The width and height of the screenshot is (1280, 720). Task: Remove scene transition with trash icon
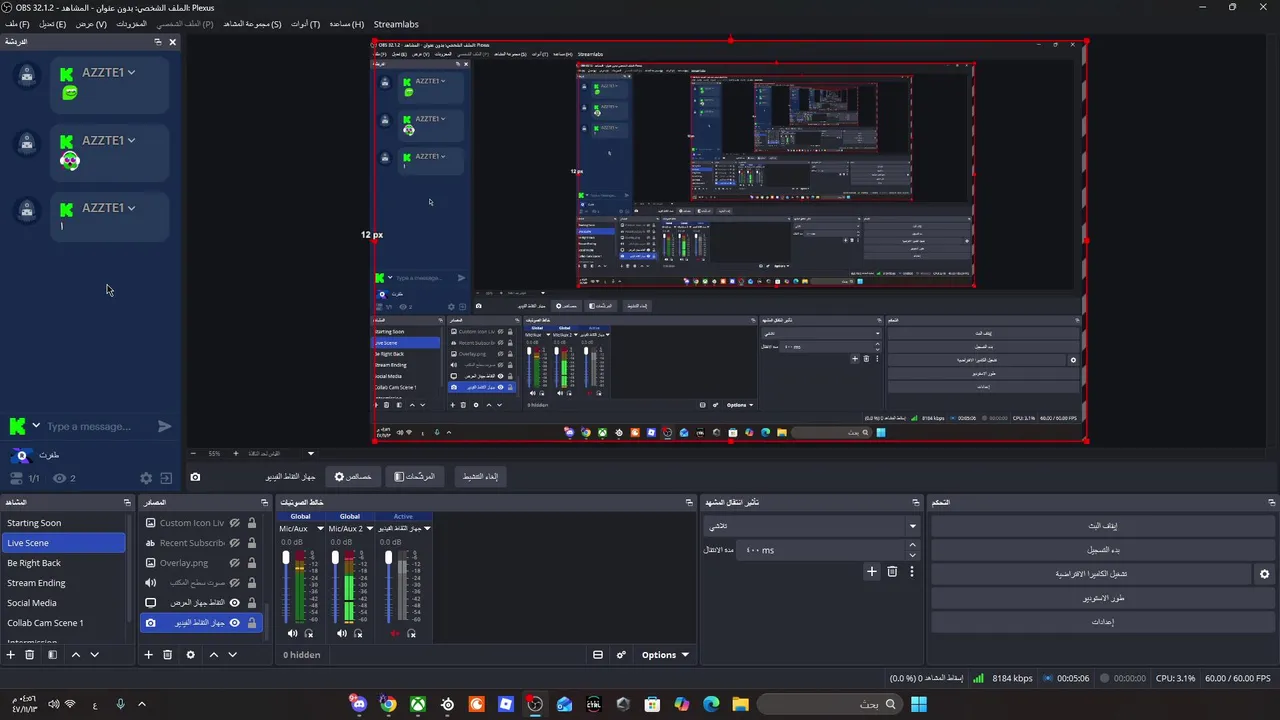point(892,571)
